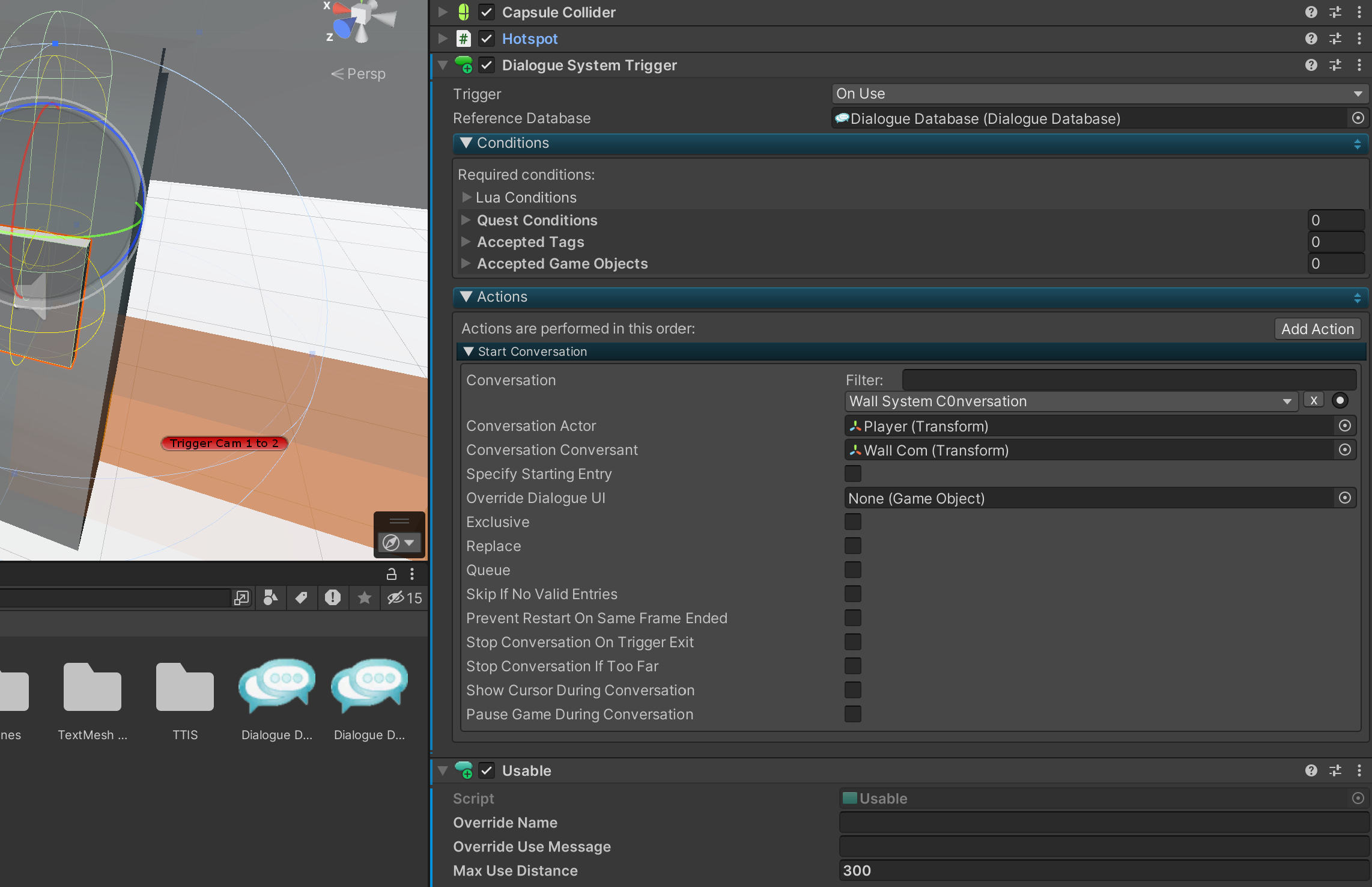The image size is (1372, 887).
Task: Toggle hidden packages visibility count 15
Action: click(x=404, y=597)
